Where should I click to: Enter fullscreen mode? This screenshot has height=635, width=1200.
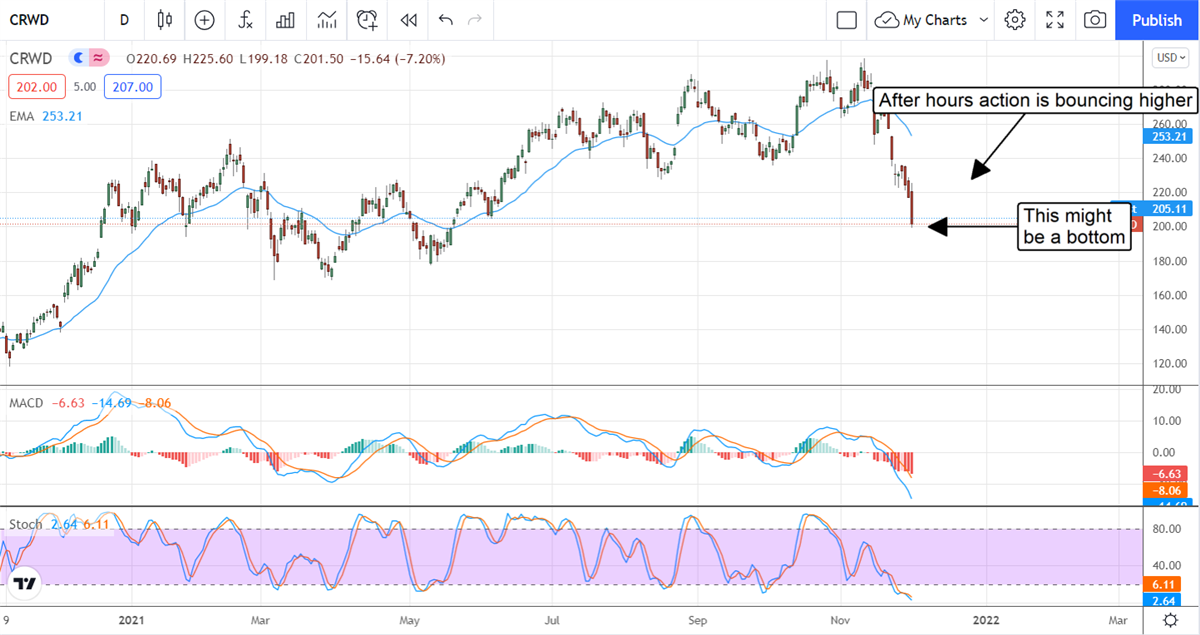coord(1055,20)
